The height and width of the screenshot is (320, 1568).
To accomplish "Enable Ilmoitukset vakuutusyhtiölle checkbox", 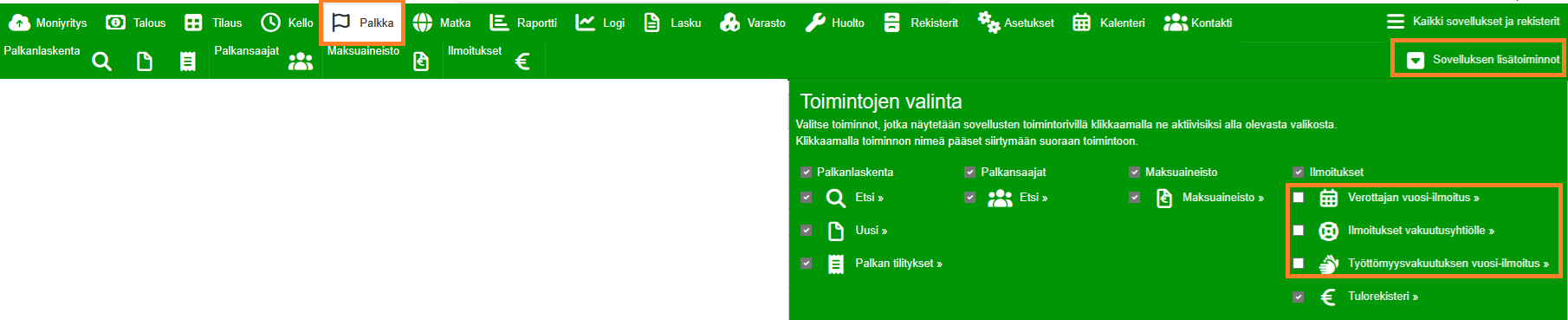I will coord(1299,231).
